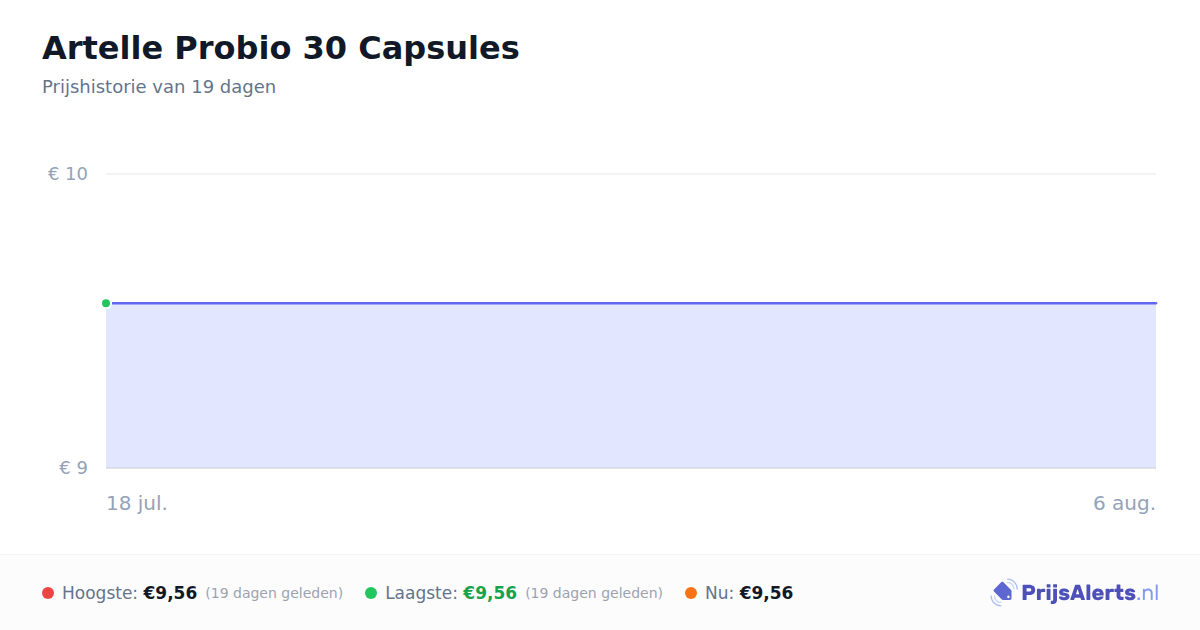Click the shaded area under price line

coord(631,386)
